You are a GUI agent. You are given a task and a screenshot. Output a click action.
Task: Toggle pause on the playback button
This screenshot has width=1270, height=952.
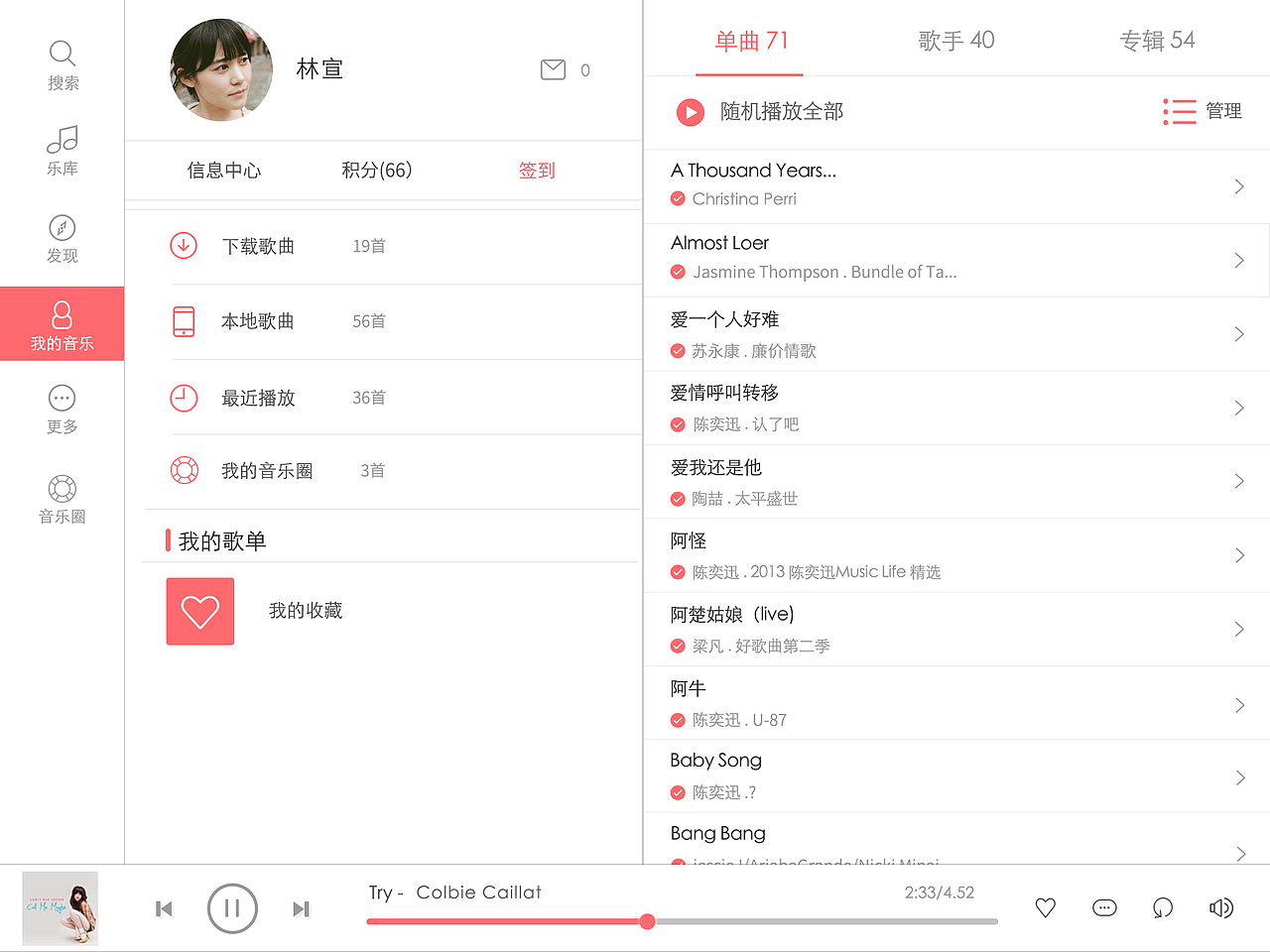(x=232, y=908)
